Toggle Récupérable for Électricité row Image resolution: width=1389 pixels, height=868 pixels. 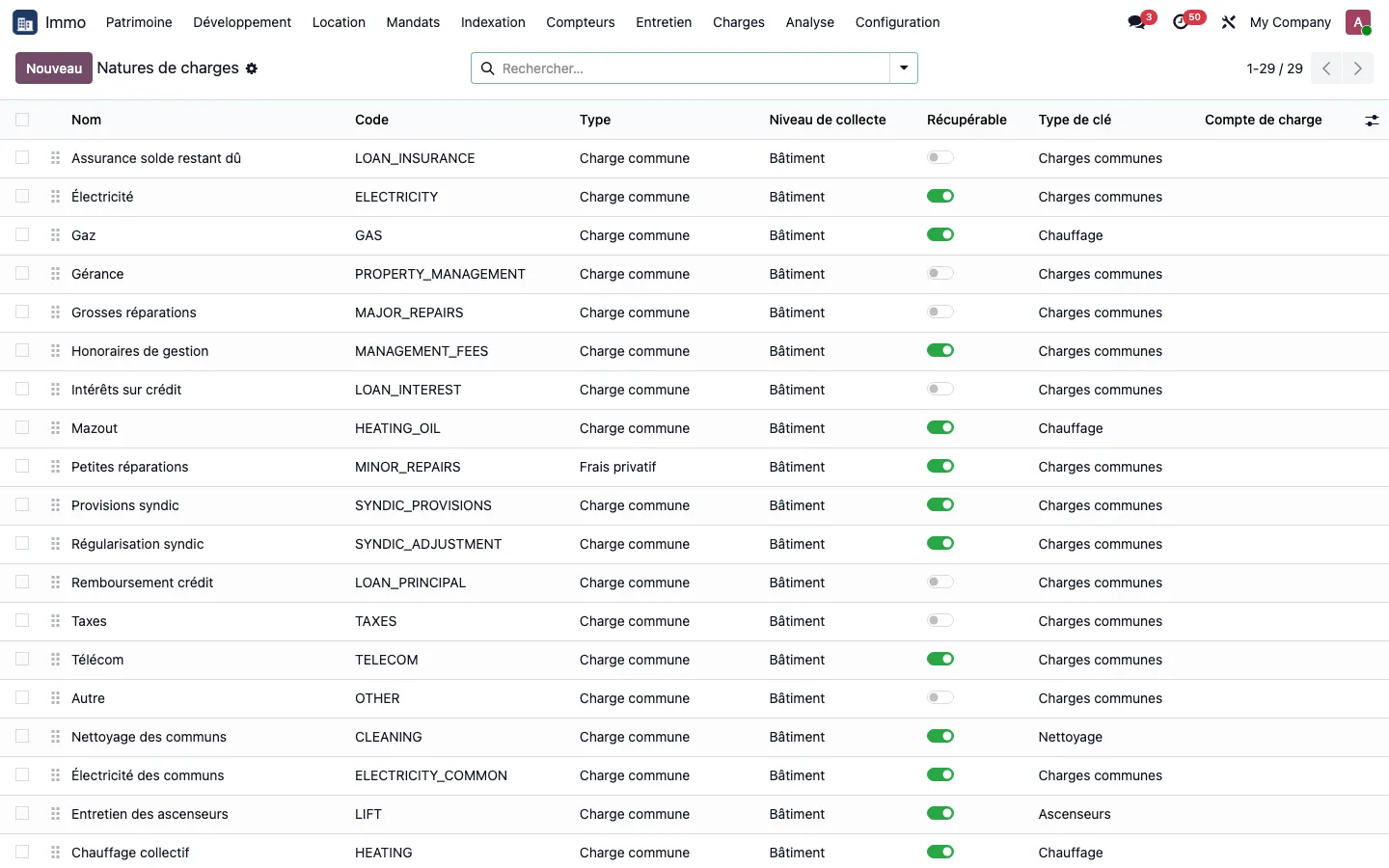(x=940, y=196)
